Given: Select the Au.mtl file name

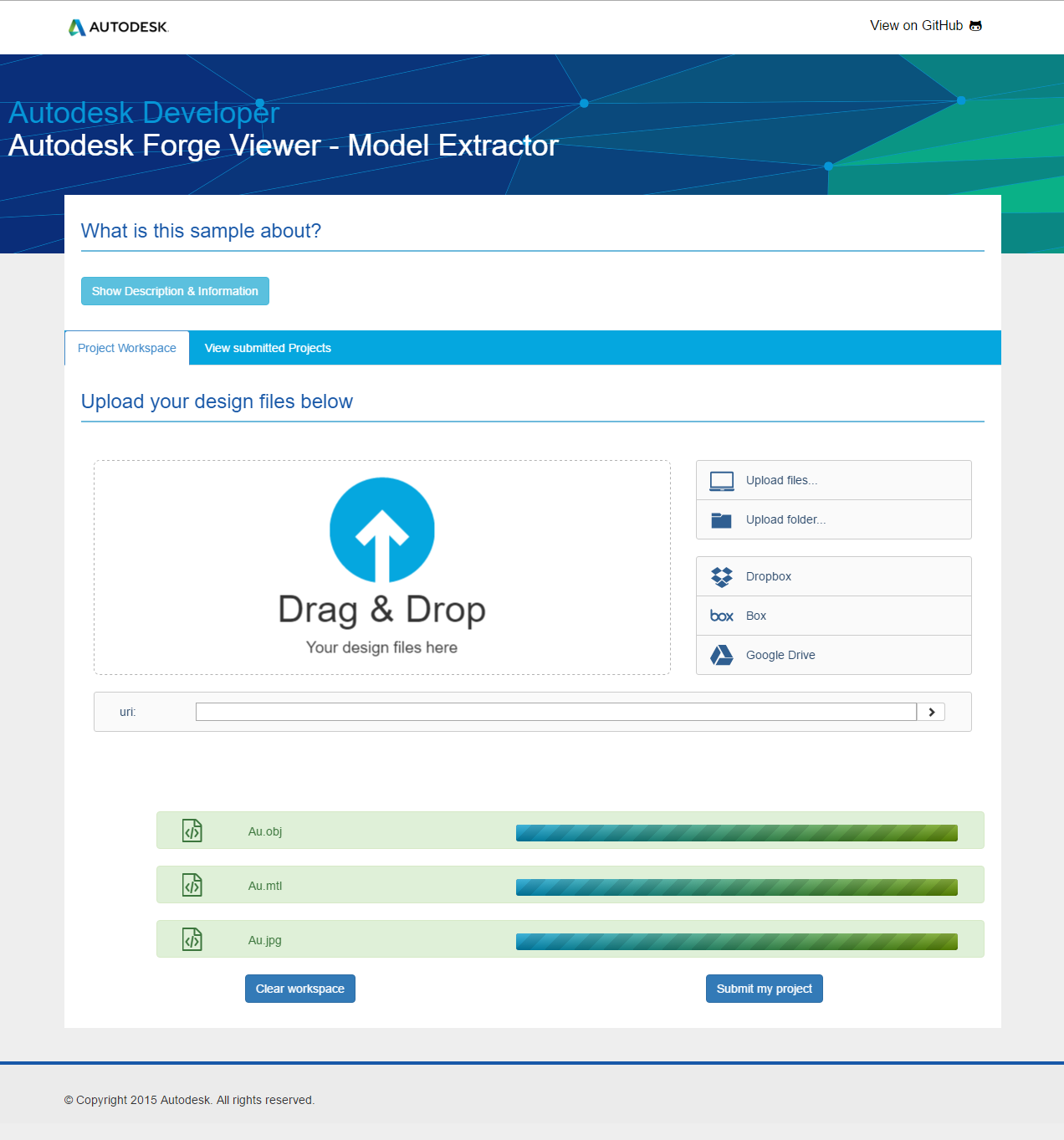Looking at the screenshot, I should tap(265, 886).
